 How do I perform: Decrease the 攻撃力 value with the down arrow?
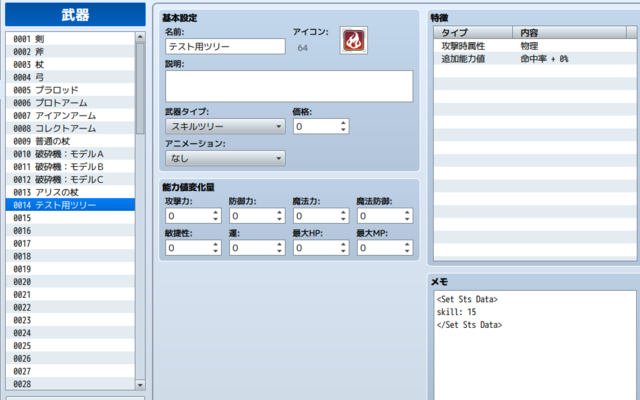216,220
